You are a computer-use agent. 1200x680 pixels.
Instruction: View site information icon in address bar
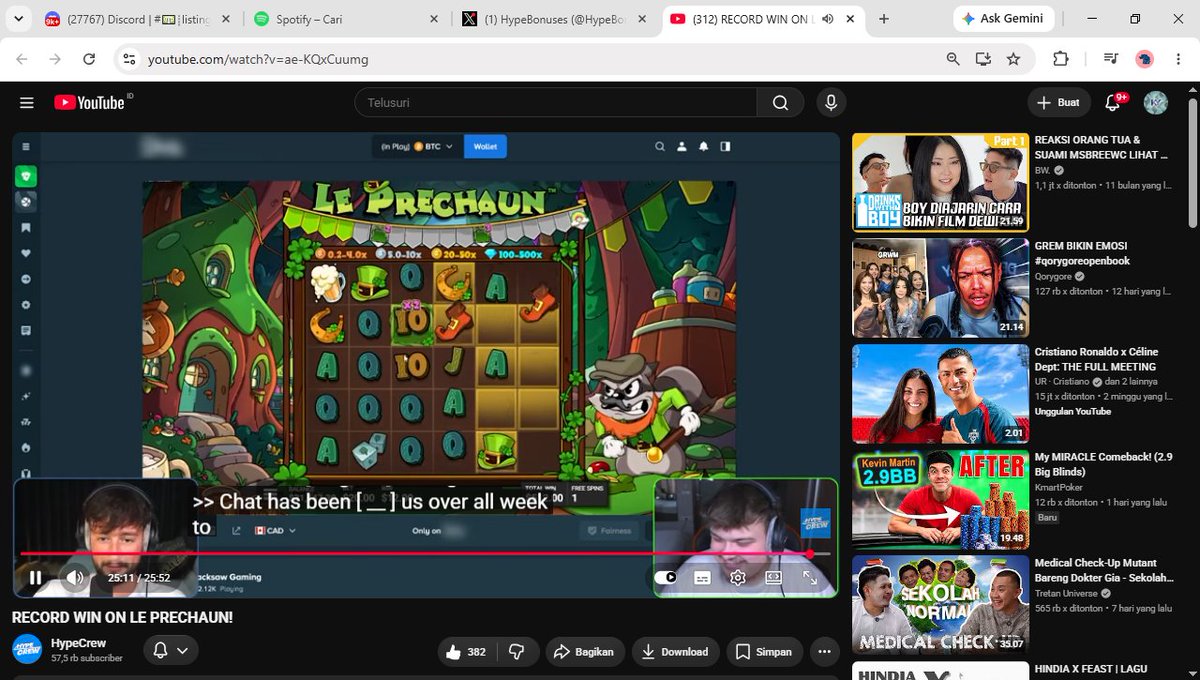(128, 59)
